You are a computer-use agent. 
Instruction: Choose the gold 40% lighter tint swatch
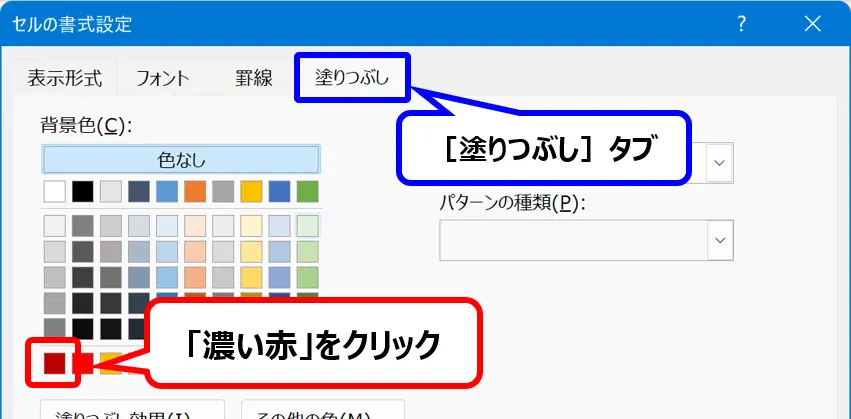point(251,277)
